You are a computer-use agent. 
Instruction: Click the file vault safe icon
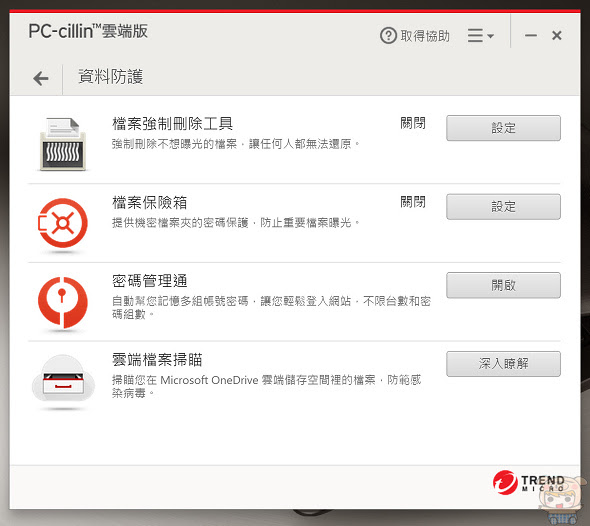pos(63,223)
